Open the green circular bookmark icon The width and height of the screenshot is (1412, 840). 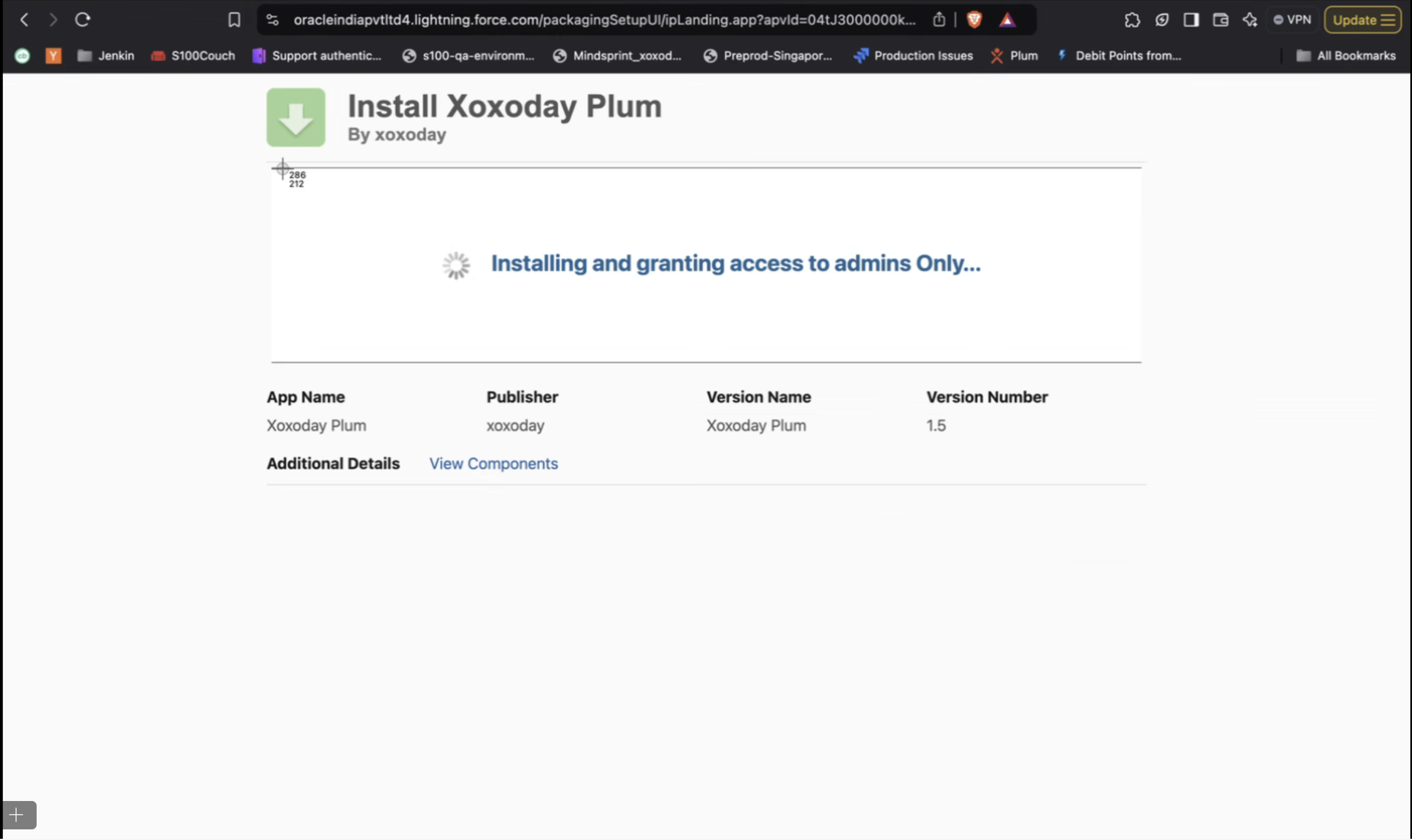(22, 56)
